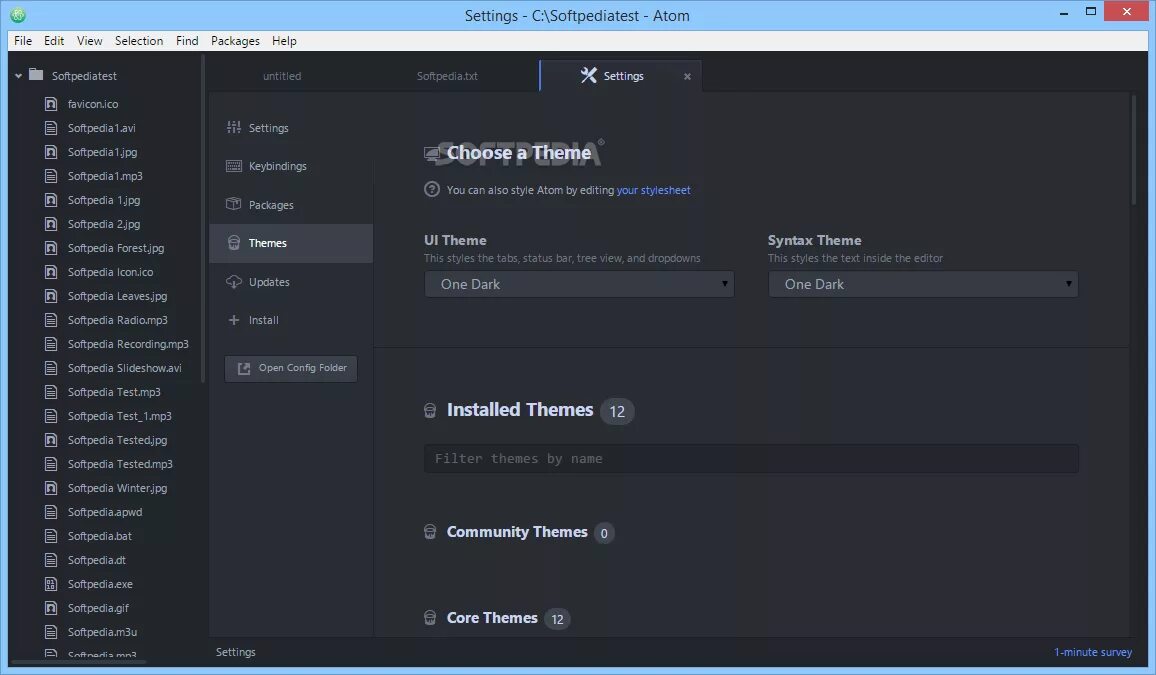This screenshot has height=675, width=1156.
Task: Open the Syntax Theme dropdown
Action: point(923,284)
